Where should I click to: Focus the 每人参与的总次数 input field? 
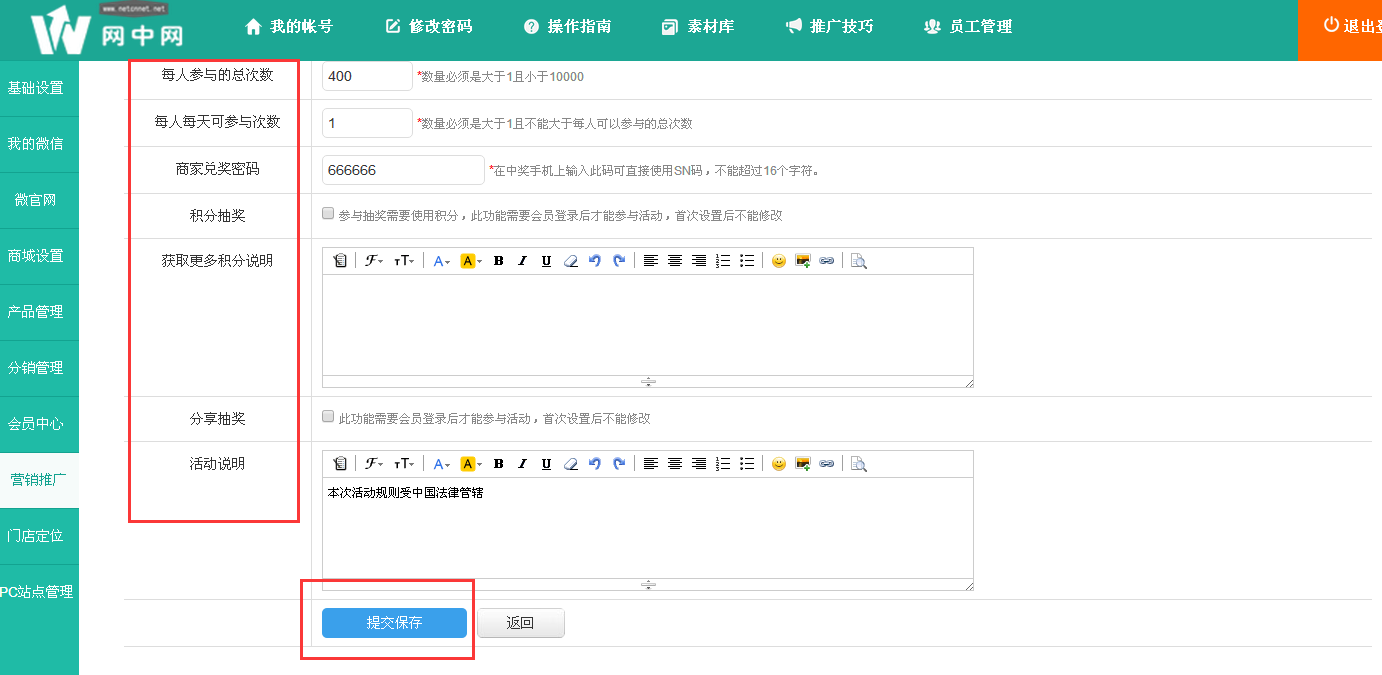[367, 76]
